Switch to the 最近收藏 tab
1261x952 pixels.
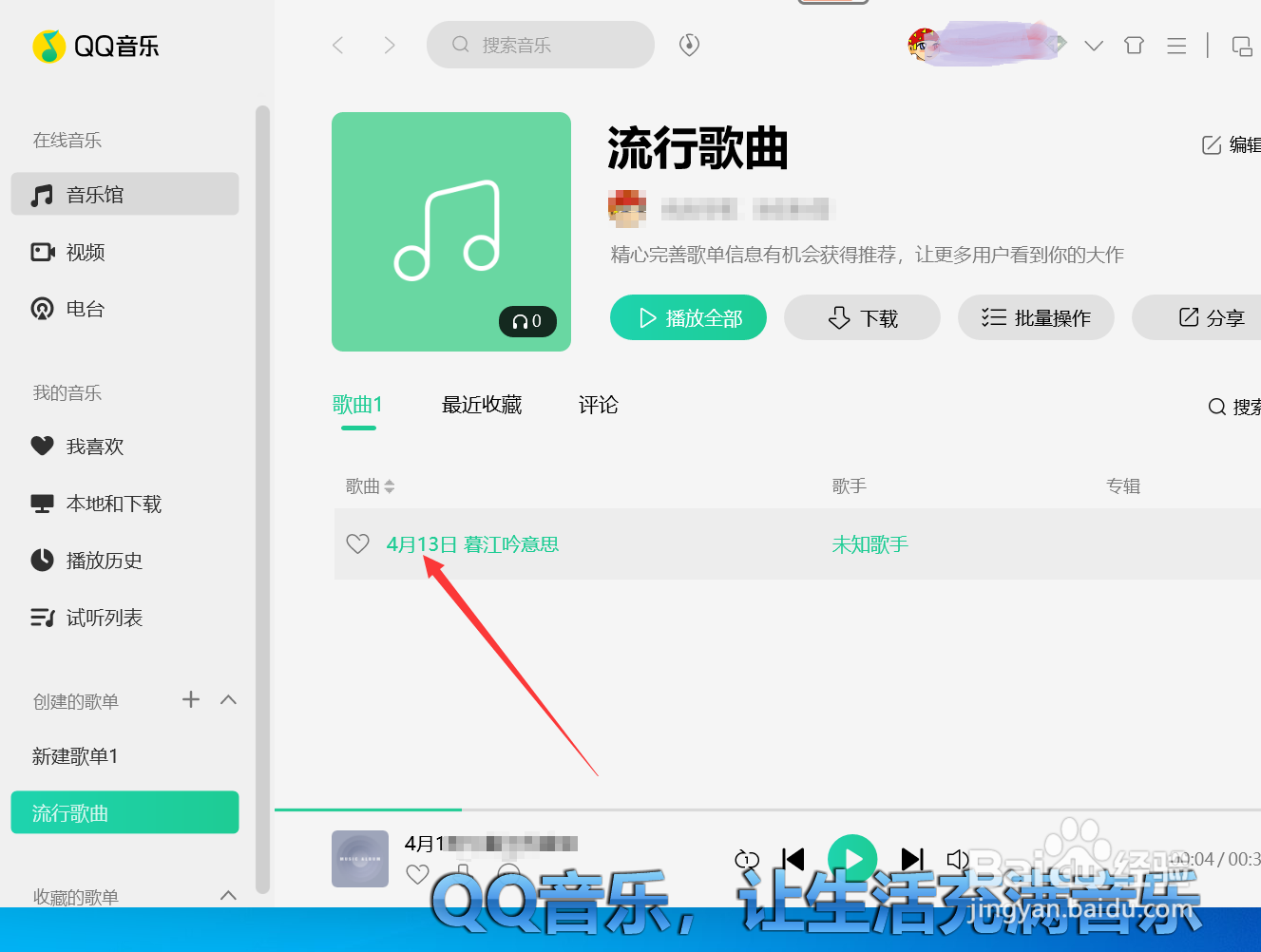(x=481, y=405)
